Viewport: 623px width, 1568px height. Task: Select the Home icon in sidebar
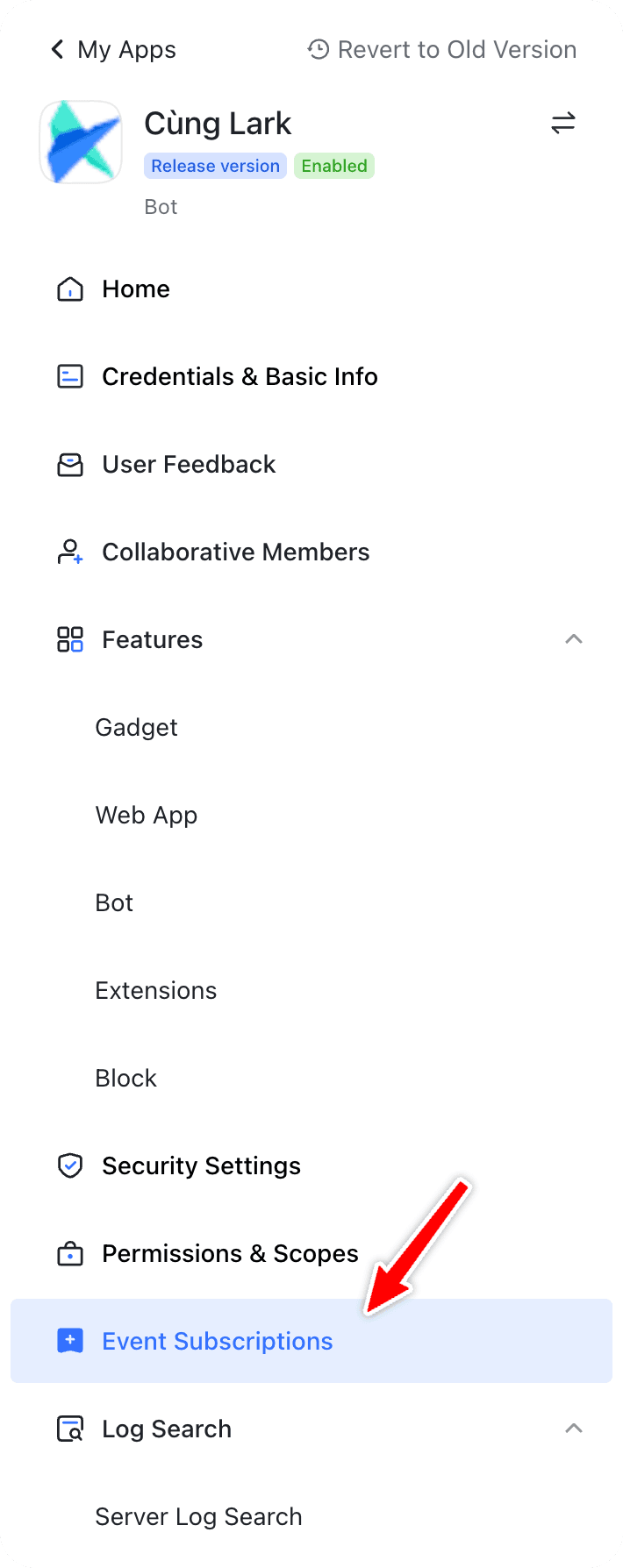(69, 289)
